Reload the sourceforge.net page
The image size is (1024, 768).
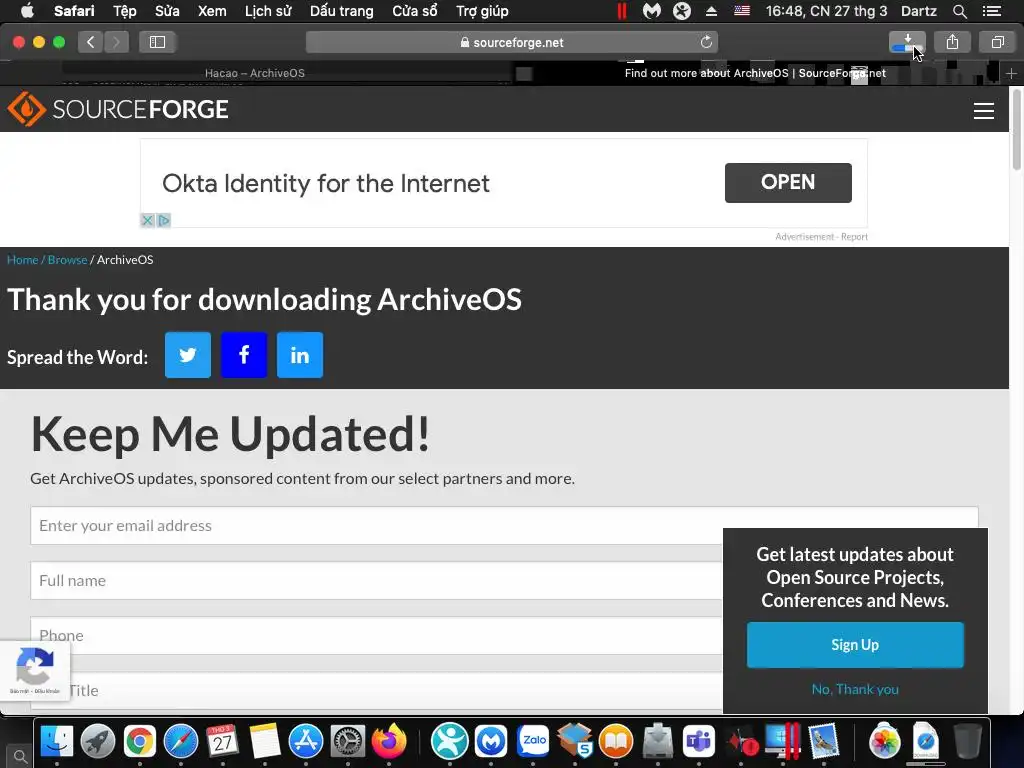point(706,42)
